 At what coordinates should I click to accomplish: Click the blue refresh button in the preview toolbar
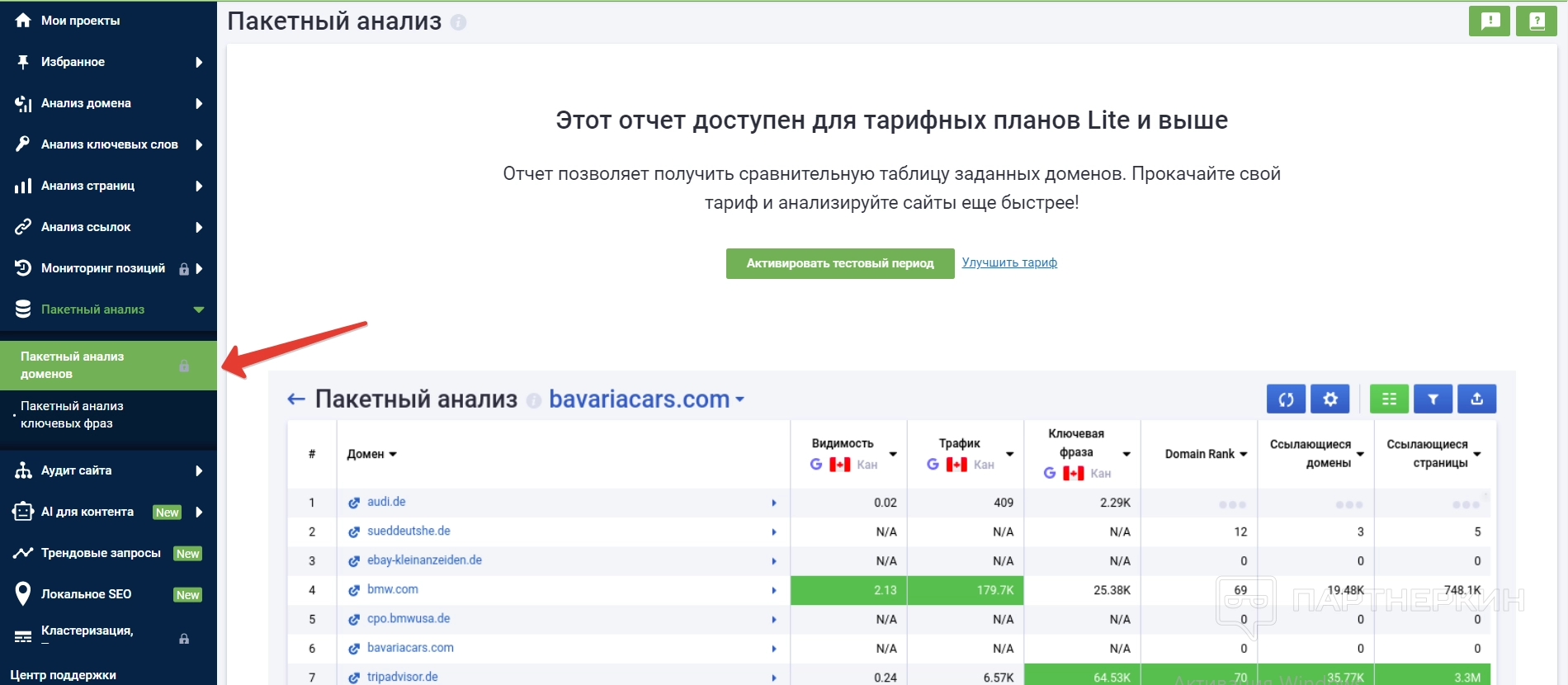click(1287, 399)
